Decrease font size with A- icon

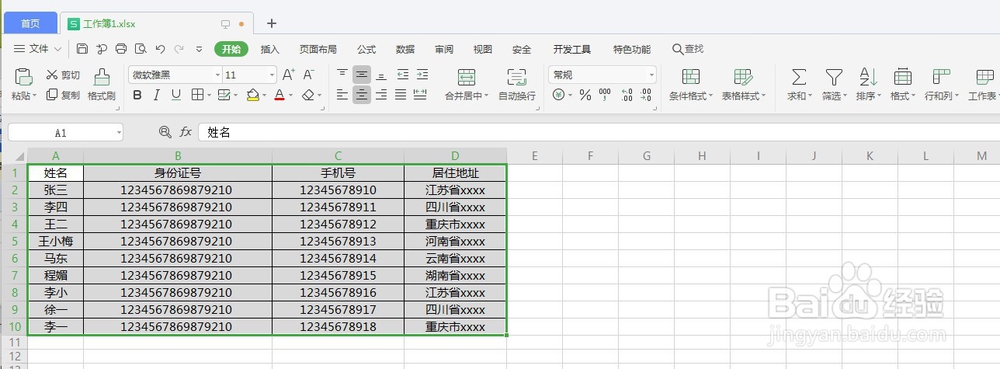tap(309, 75)
